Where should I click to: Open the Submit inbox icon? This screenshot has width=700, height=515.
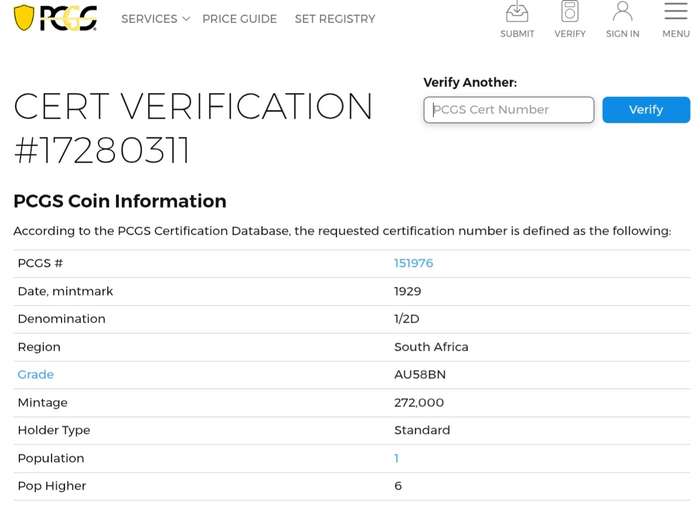[517, 11]
